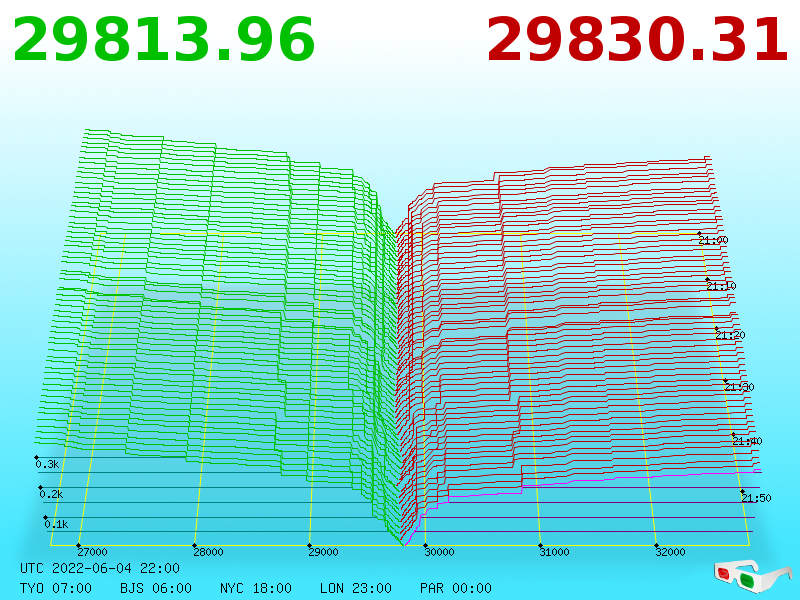Click the 29000 price axis label

click(323, 552)
